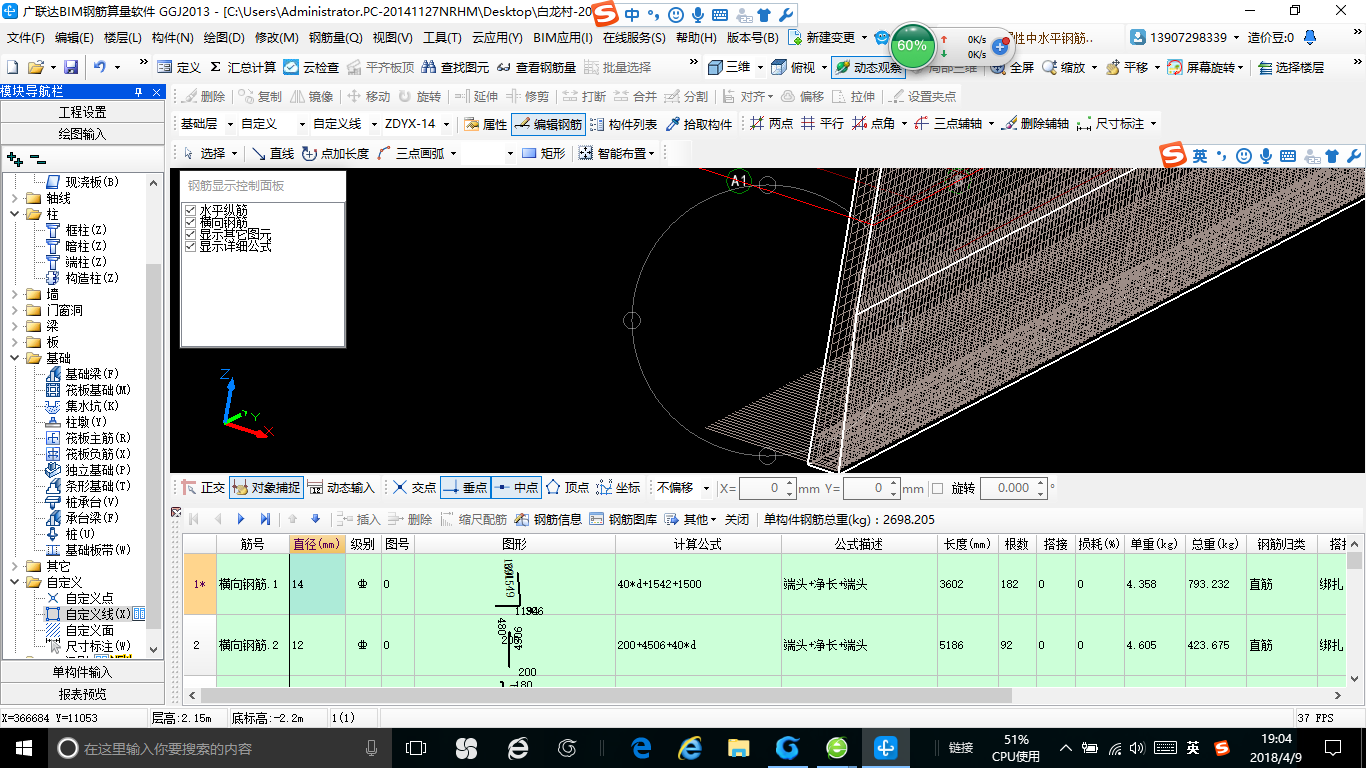Toggle 中点 midpoint snap
Image resolution: width=1366 pixels, height=768 pixels.
click(515, 488)
